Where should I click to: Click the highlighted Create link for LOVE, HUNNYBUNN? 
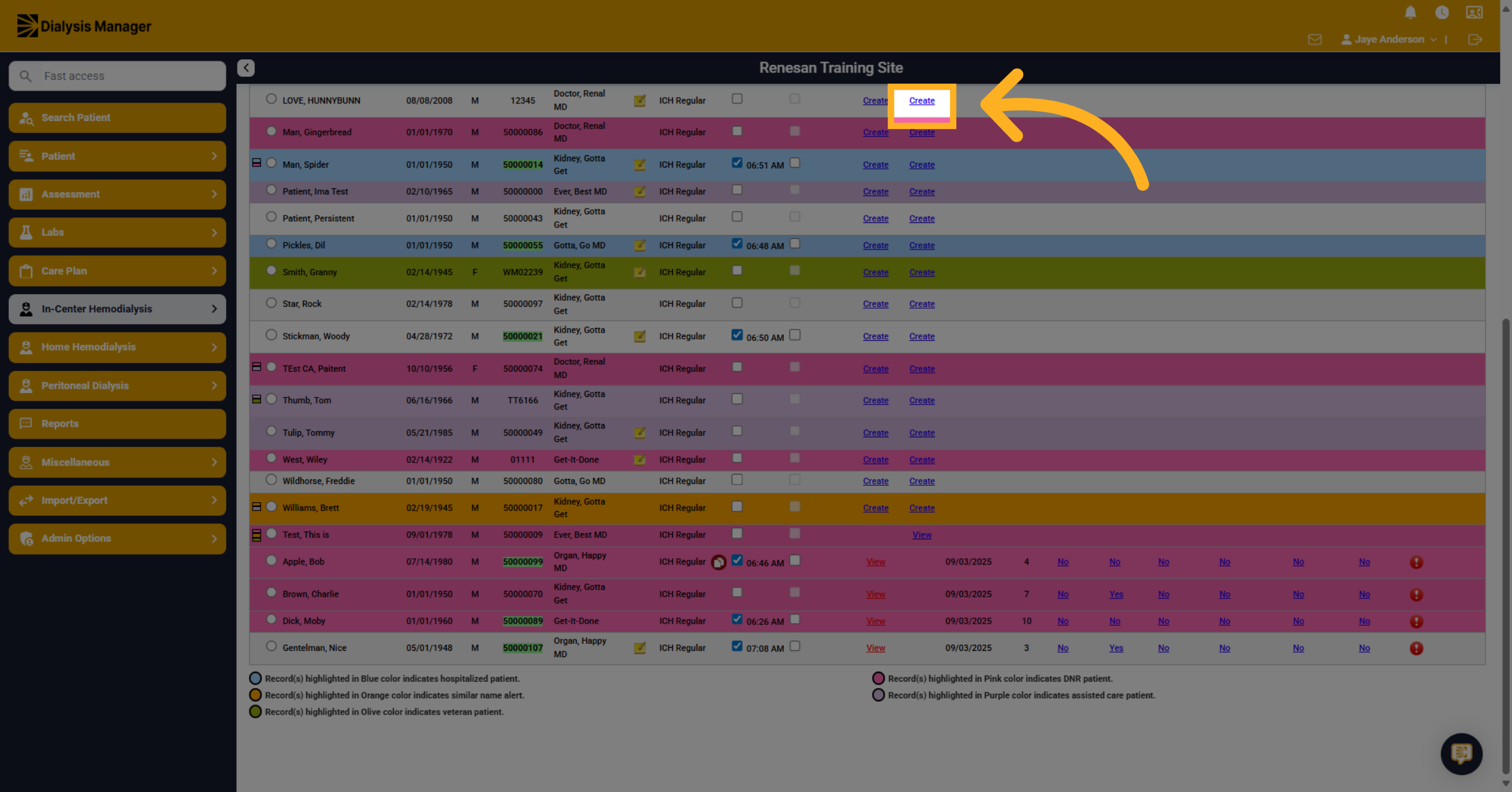(922, 101)
